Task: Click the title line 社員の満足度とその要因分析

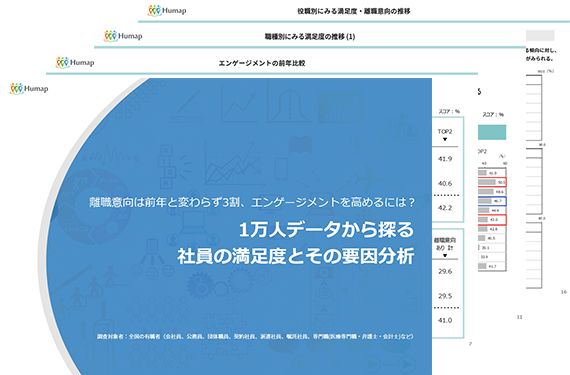Action: 296,256
